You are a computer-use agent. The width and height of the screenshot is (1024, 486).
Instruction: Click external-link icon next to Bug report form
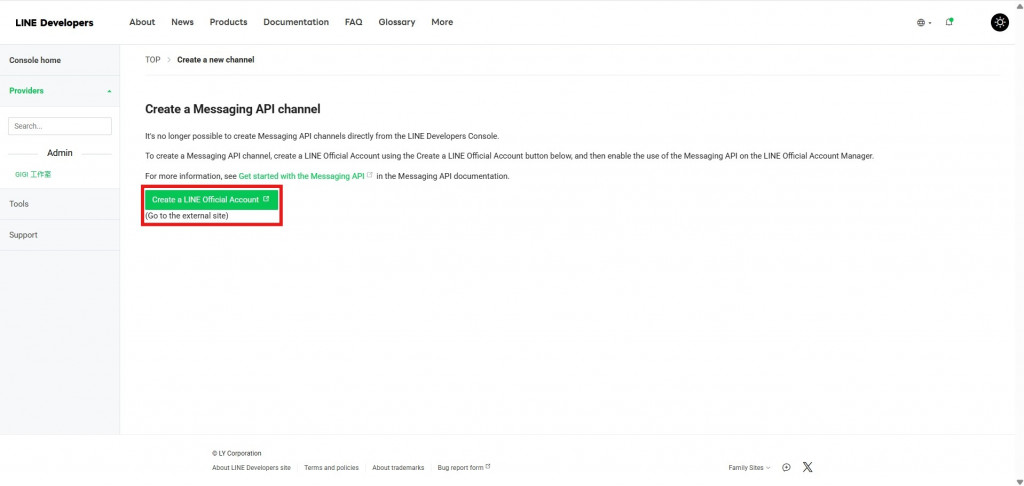pos(488,467)
